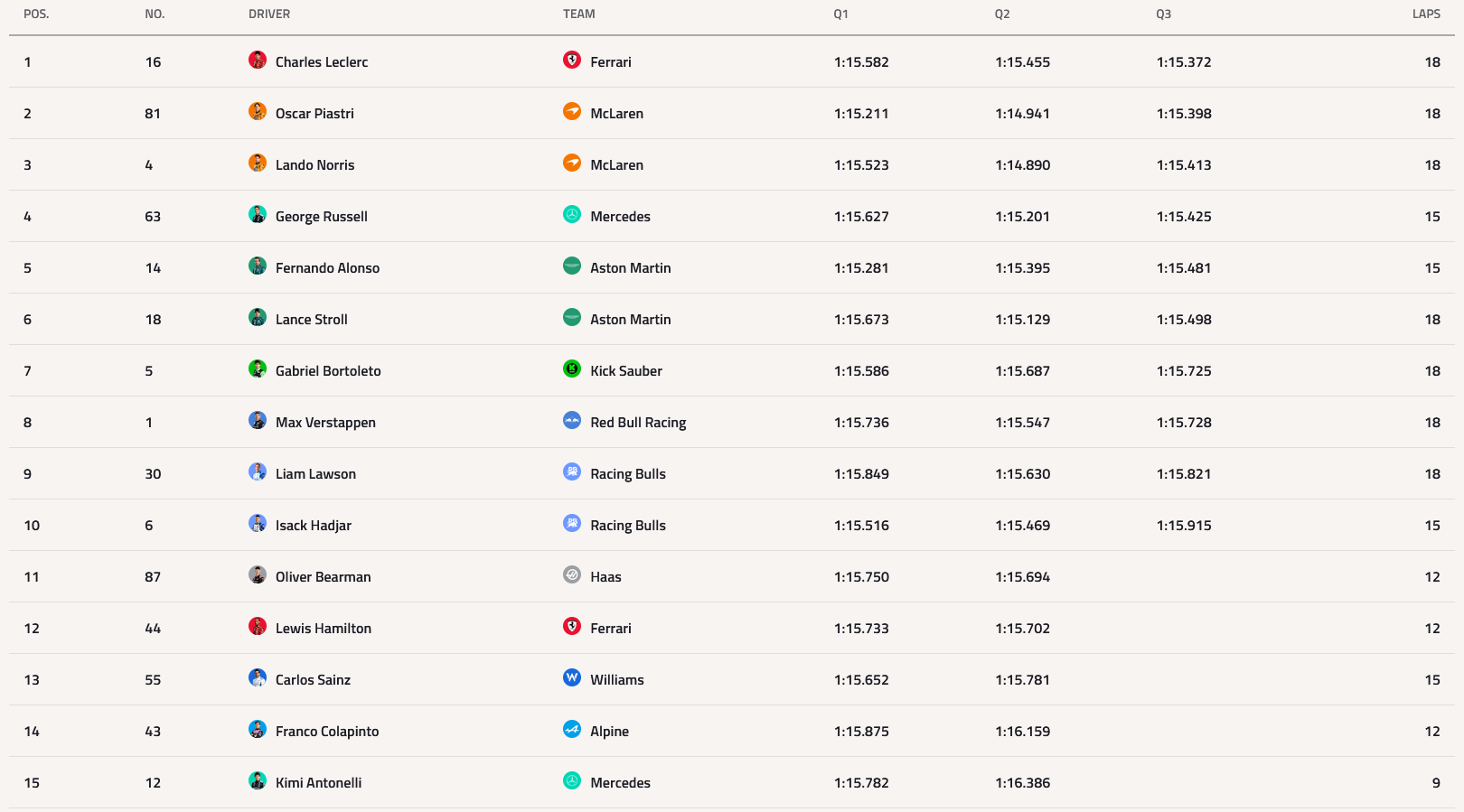The image size is (1464, 812).
Task: Click Lance Stroll's driver avatar icon
Action: point(258,317)
